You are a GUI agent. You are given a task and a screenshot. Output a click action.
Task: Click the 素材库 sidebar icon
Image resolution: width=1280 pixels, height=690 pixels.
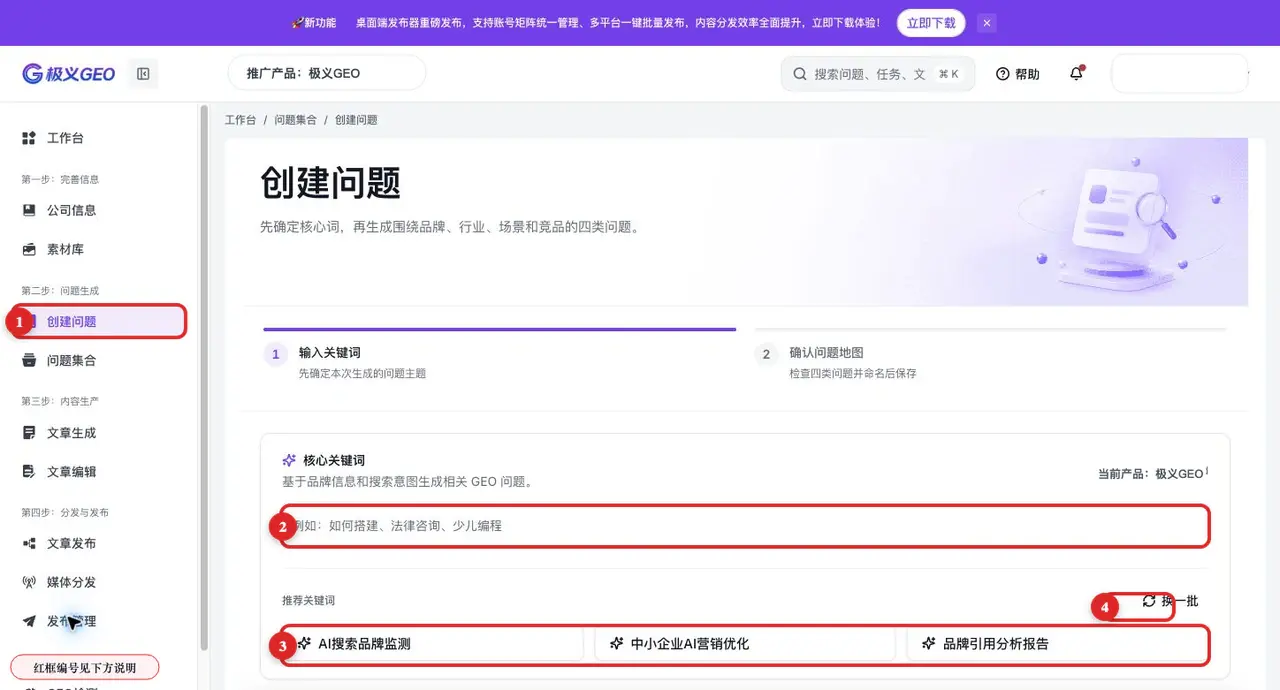(29, 249)
